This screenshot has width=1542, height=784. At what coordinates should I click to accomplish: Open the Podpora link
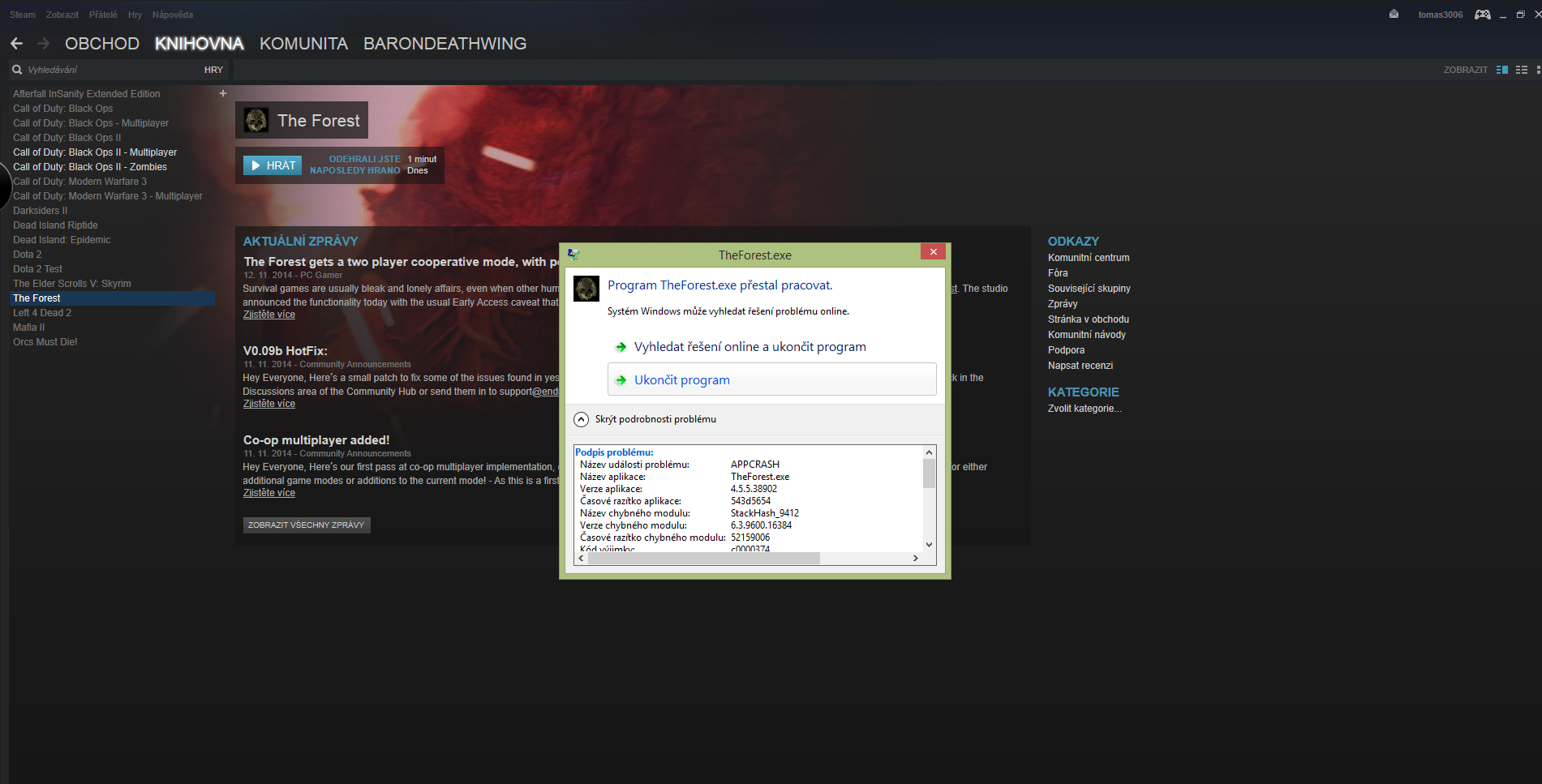pyautogui.click(x=1066, y=350)
